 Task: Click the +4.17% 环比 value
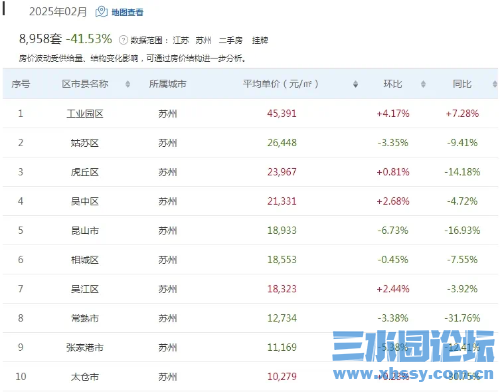click(393, 114)
